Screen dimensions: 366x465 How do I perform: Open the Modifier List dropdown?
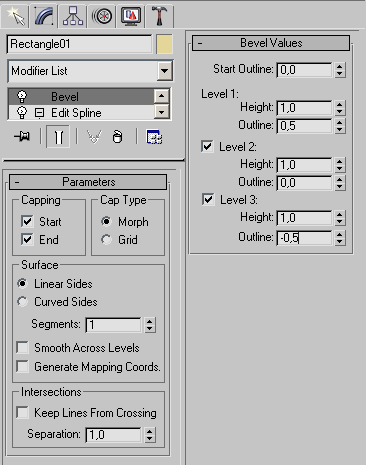tap(90, 71)
